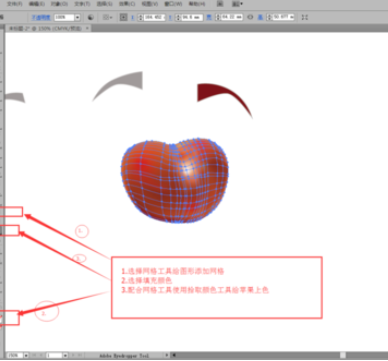
Task: Select the apple gradient mesh object
Action: point(174,180)
